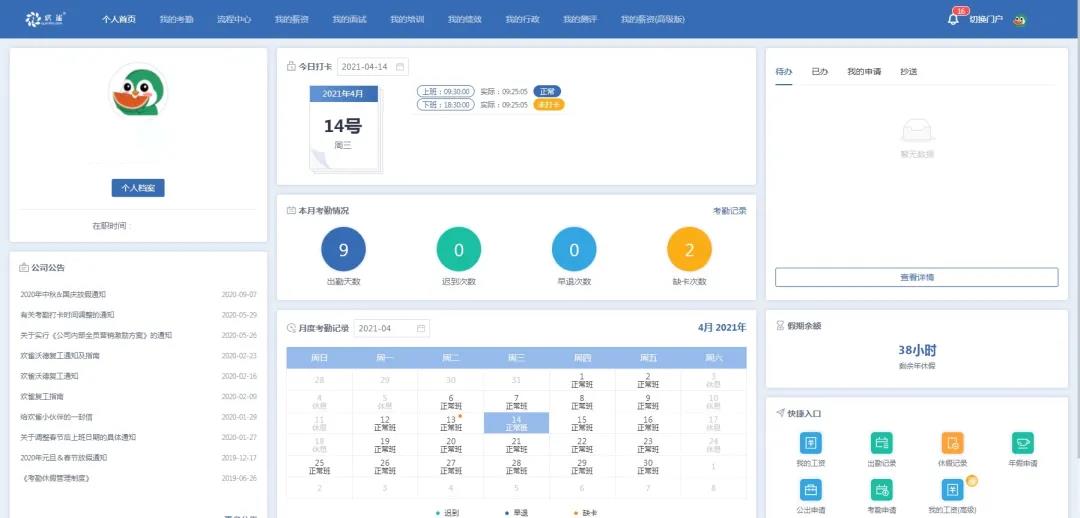
Task: Open the 考勤记录 link
Action: tap(729, 211)
